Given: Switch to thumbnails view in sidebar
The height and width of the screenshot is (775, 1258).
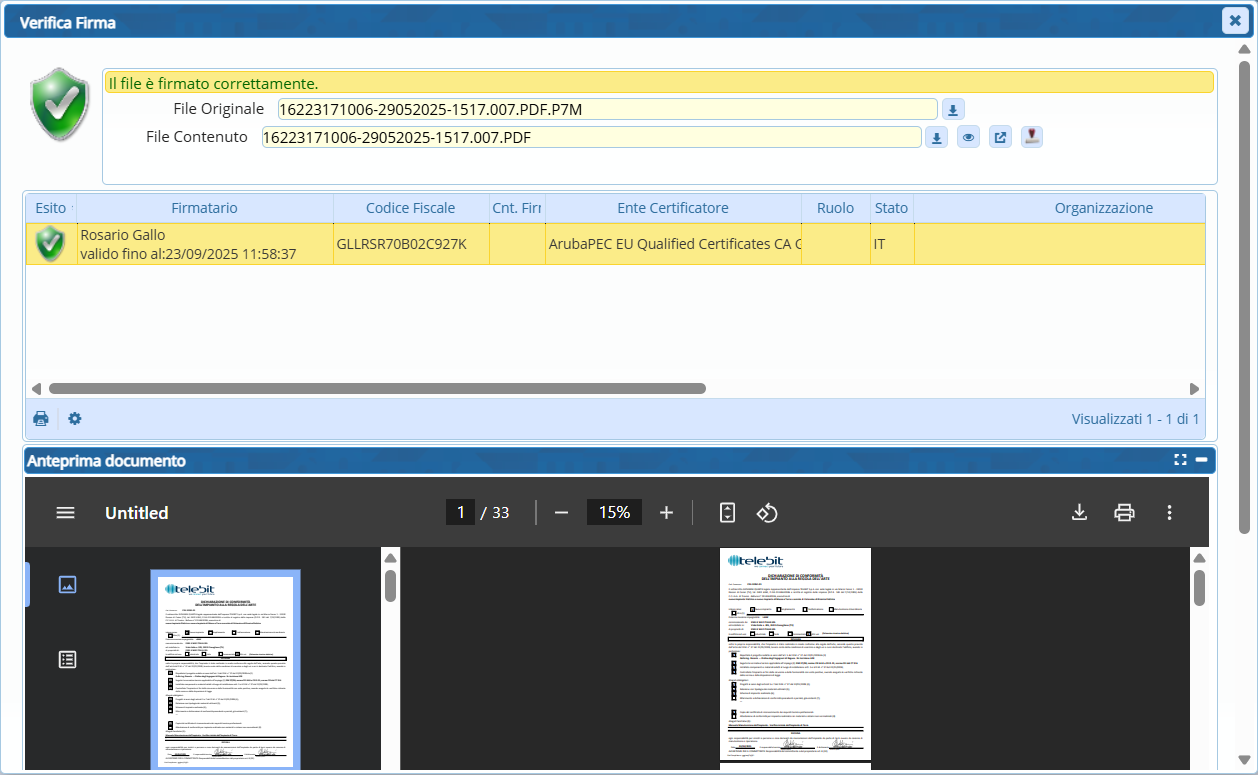Looking at the screenshot, I should click(67, 585).
